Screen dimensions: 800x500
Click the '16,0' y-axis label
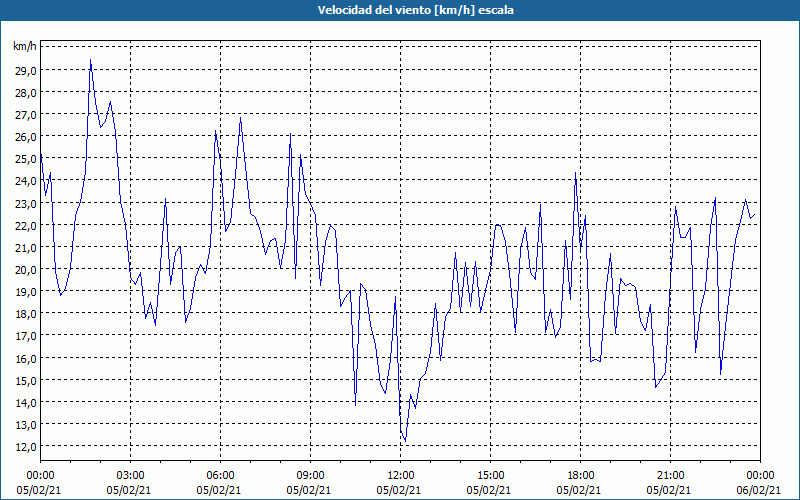pos(26,358)
